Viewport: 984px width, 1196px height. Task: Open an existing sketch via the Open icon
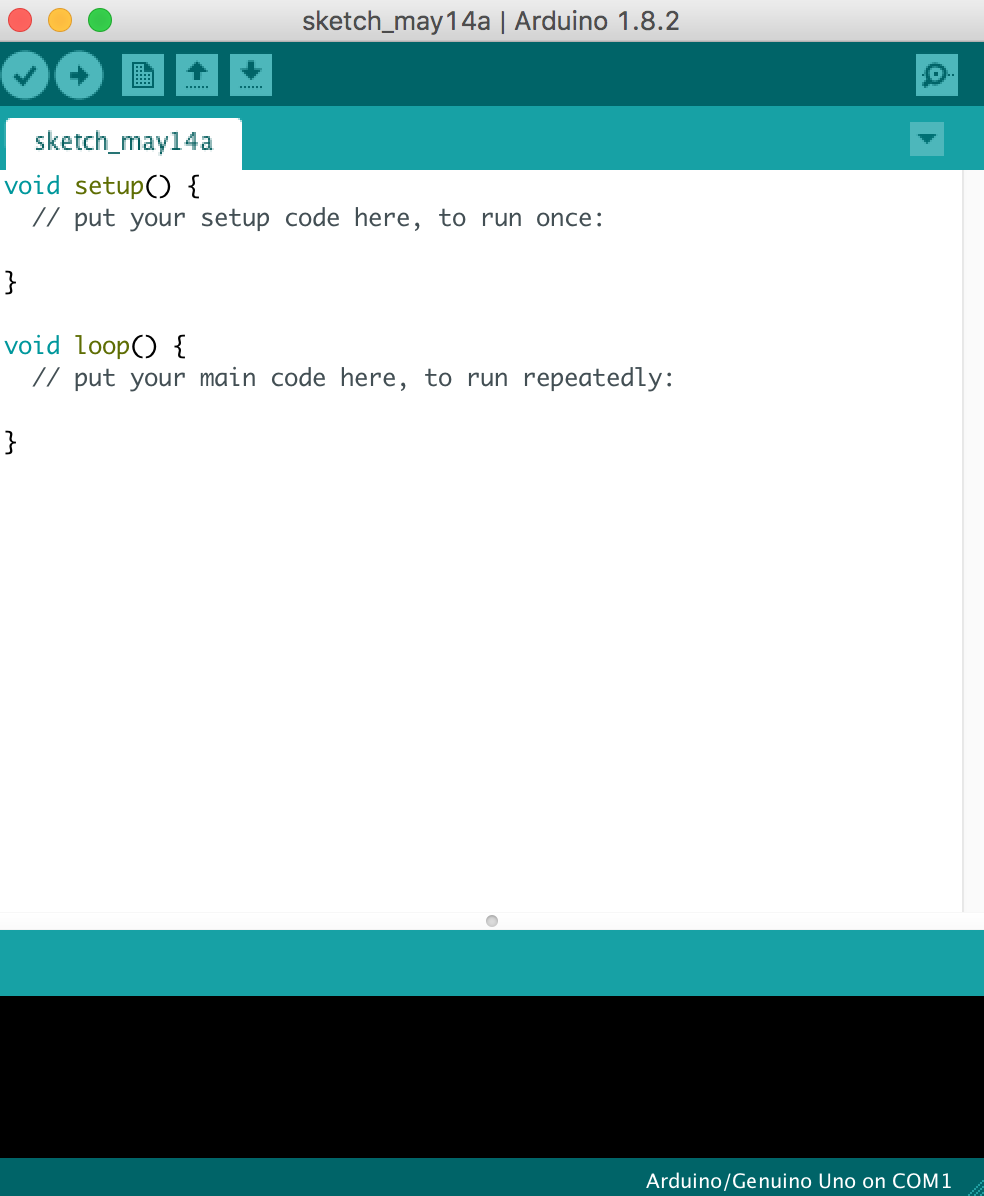[x=197, y=74]
